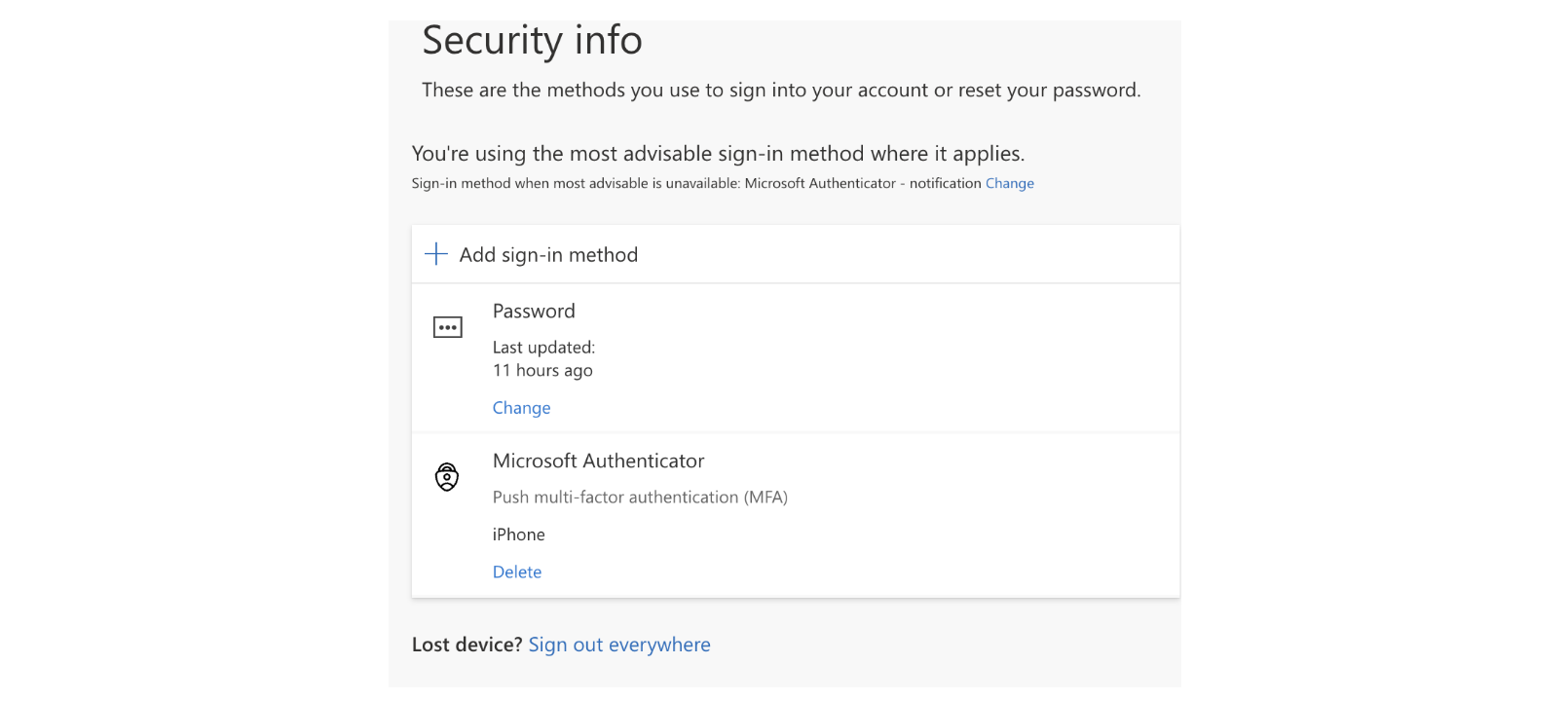Click 'Last updated:' label

(543, 348)
